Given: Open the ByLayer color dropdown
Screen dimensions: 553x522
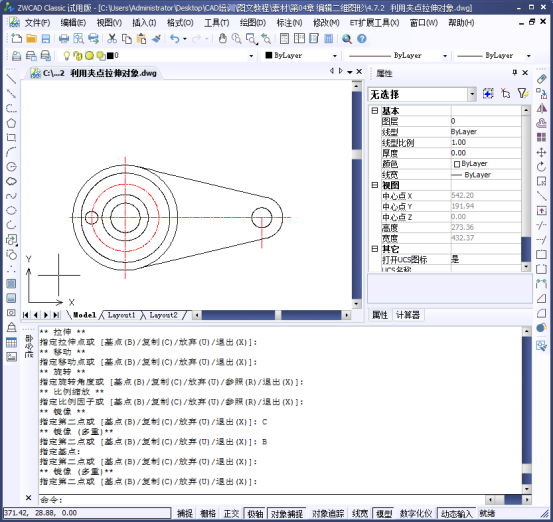Looking at the screenshot, I should 335,56.
